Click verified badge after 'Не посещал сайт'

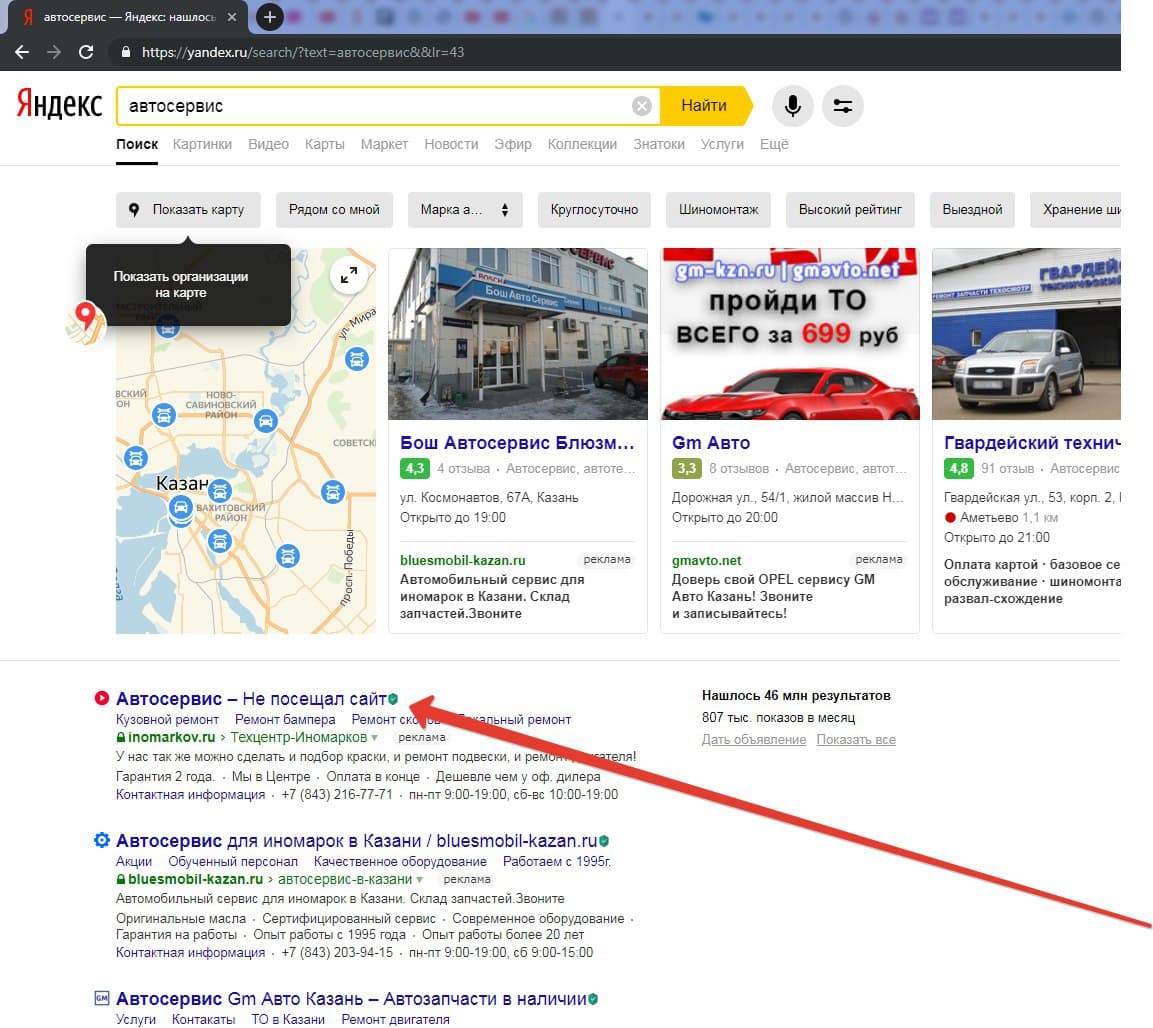(x=393, y=699)
